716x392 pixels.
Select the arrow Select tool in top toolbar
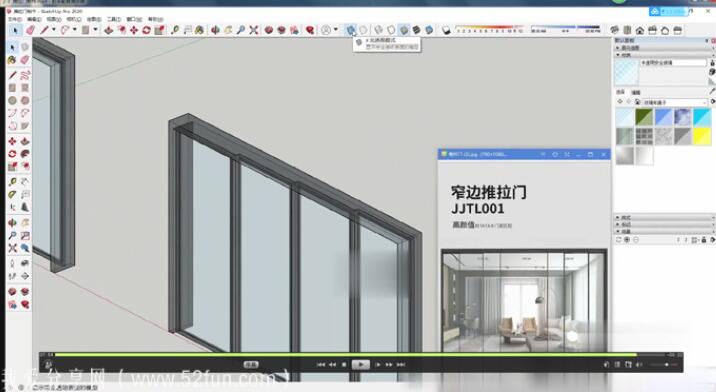[16, 30]
